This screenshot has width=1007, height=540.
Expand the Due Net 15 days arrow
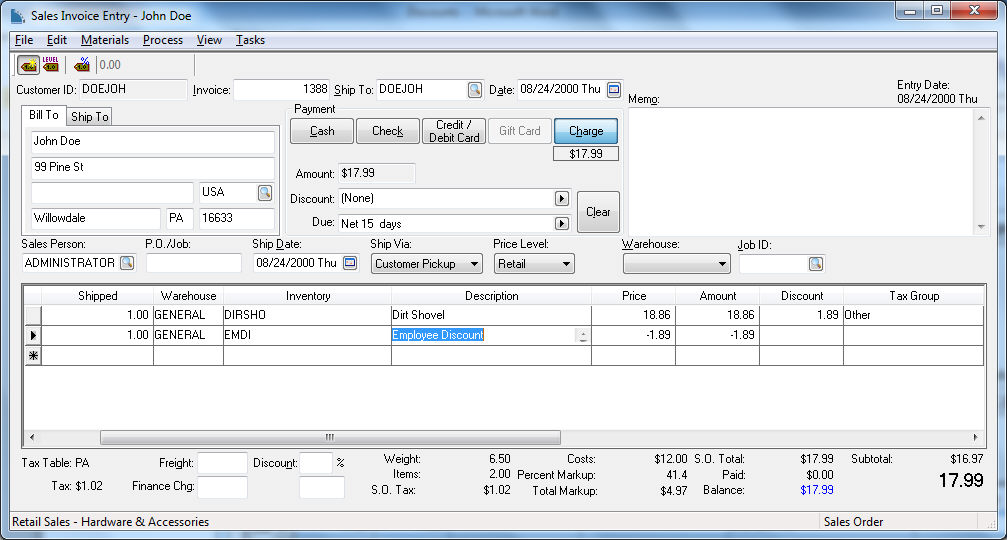pos(562,223)
